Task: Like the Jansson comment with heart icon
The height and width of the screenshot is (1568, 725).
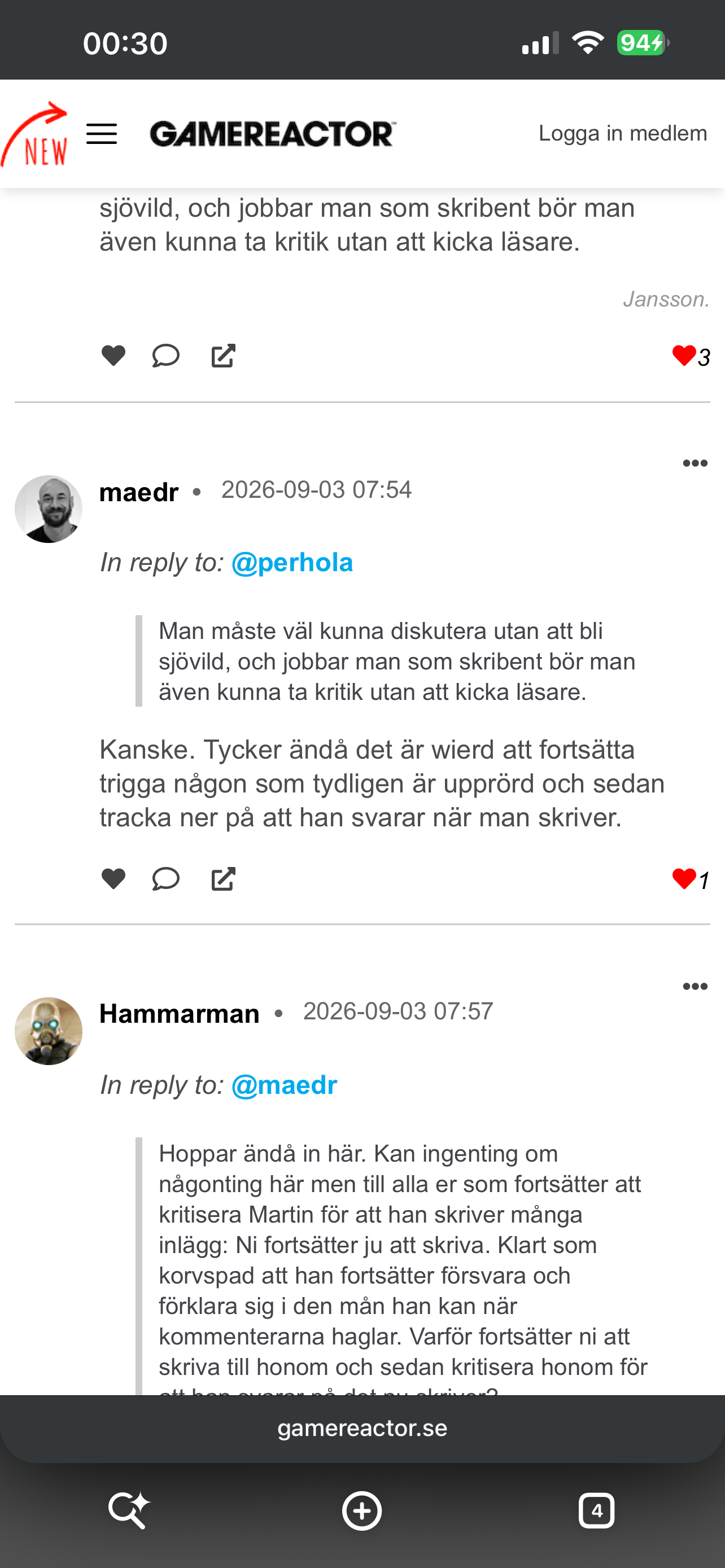Action: click(x=113, y=356)
